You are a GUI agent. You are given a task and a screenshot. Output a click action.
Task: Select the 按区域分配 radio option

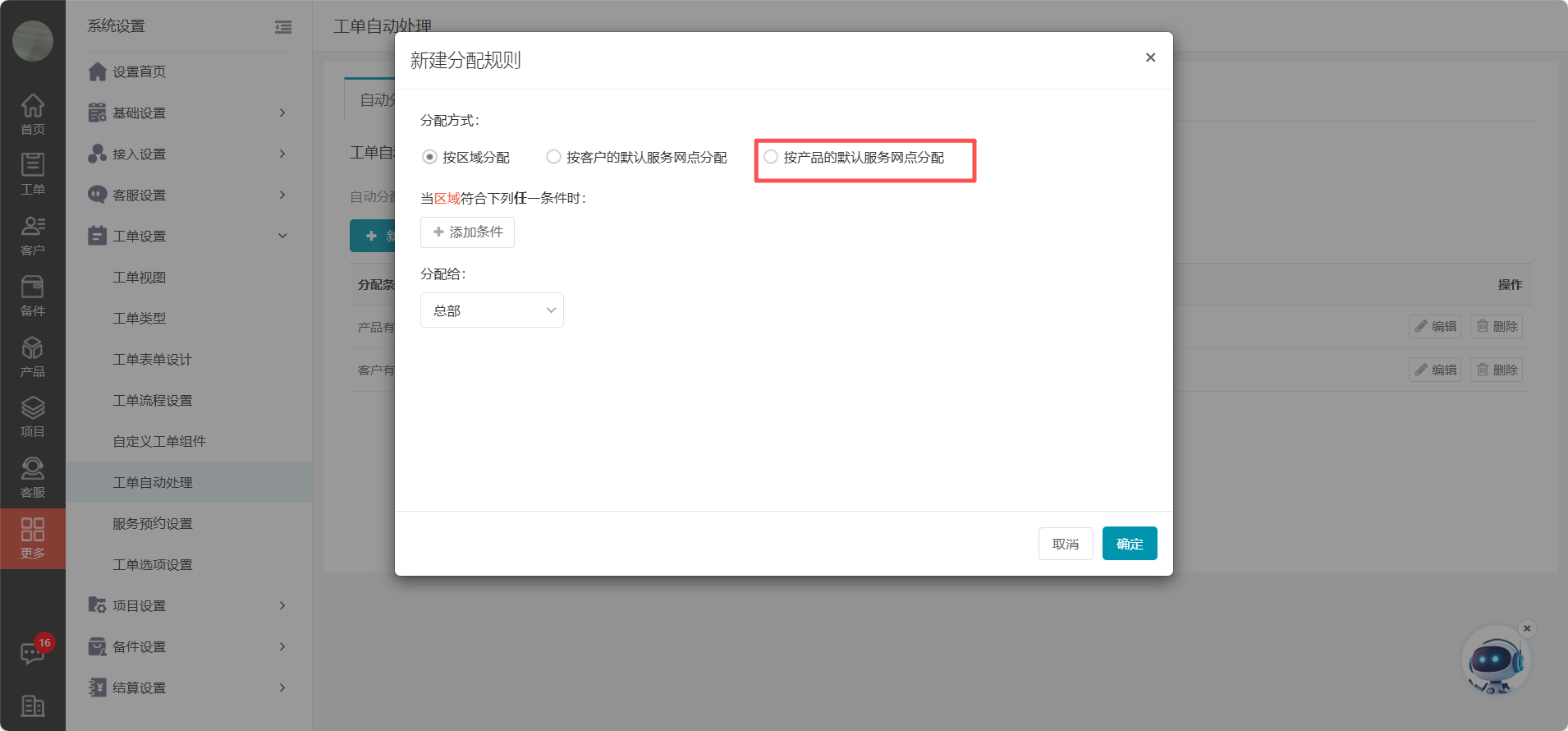(x=429, y=157)
